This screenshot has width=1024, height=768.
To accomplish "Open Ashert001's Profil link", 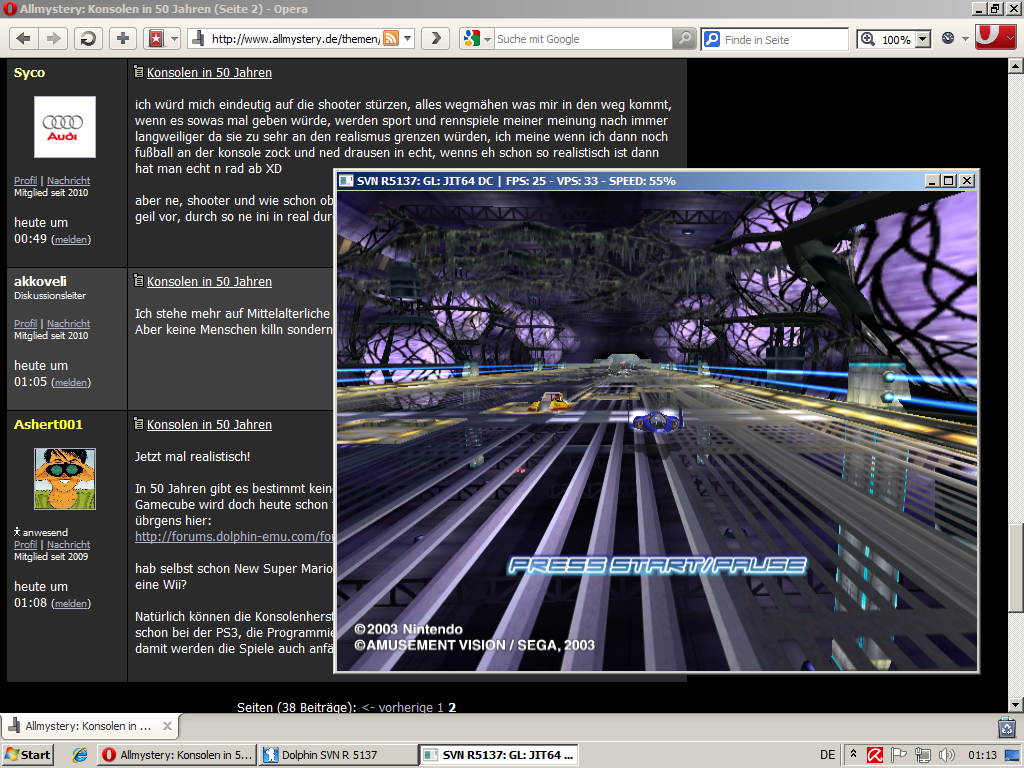I will (x=25, y=544).
